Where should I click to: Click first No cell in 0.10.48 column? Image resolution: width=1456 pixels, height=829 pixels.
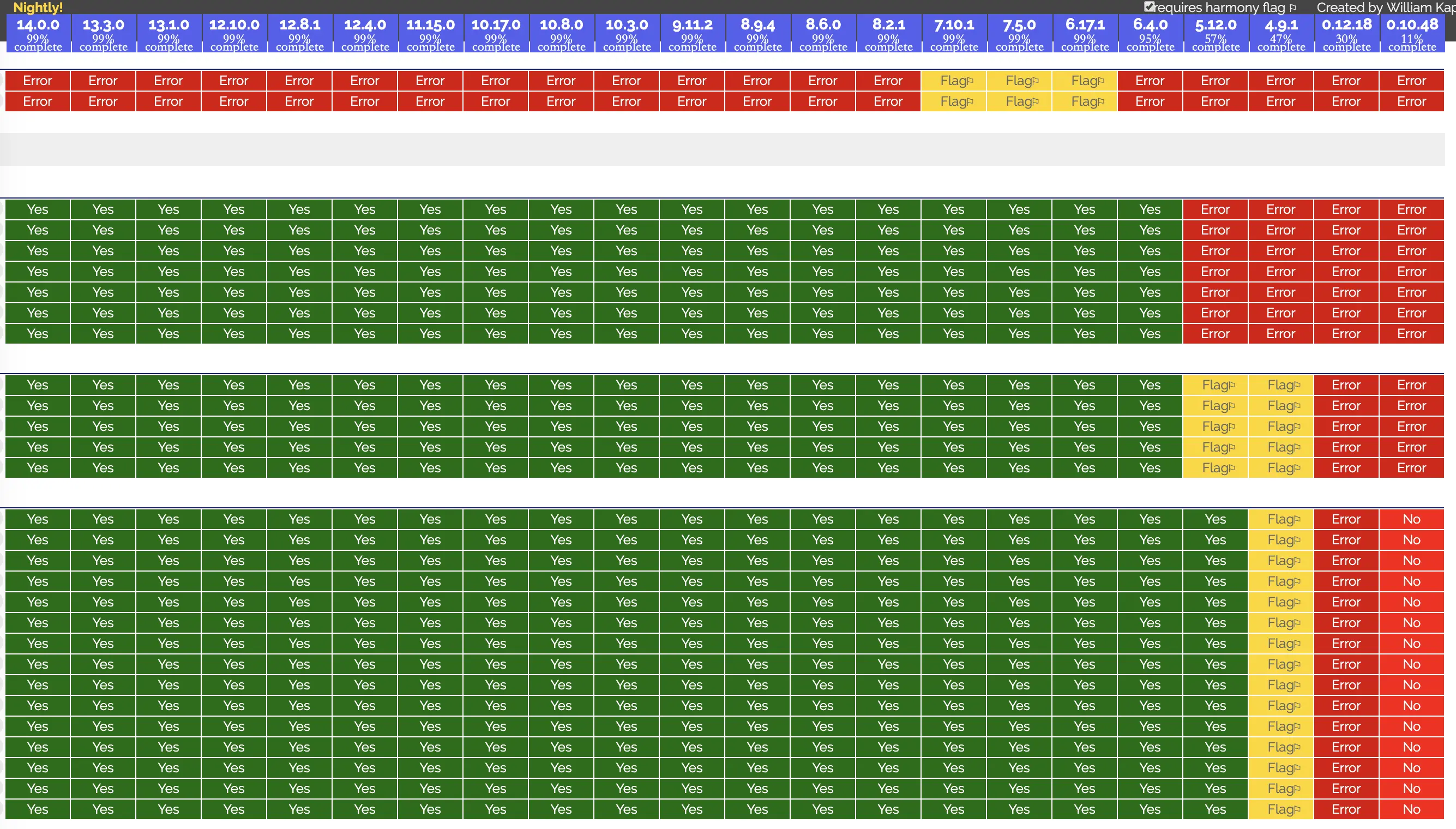coord(1412,519)
